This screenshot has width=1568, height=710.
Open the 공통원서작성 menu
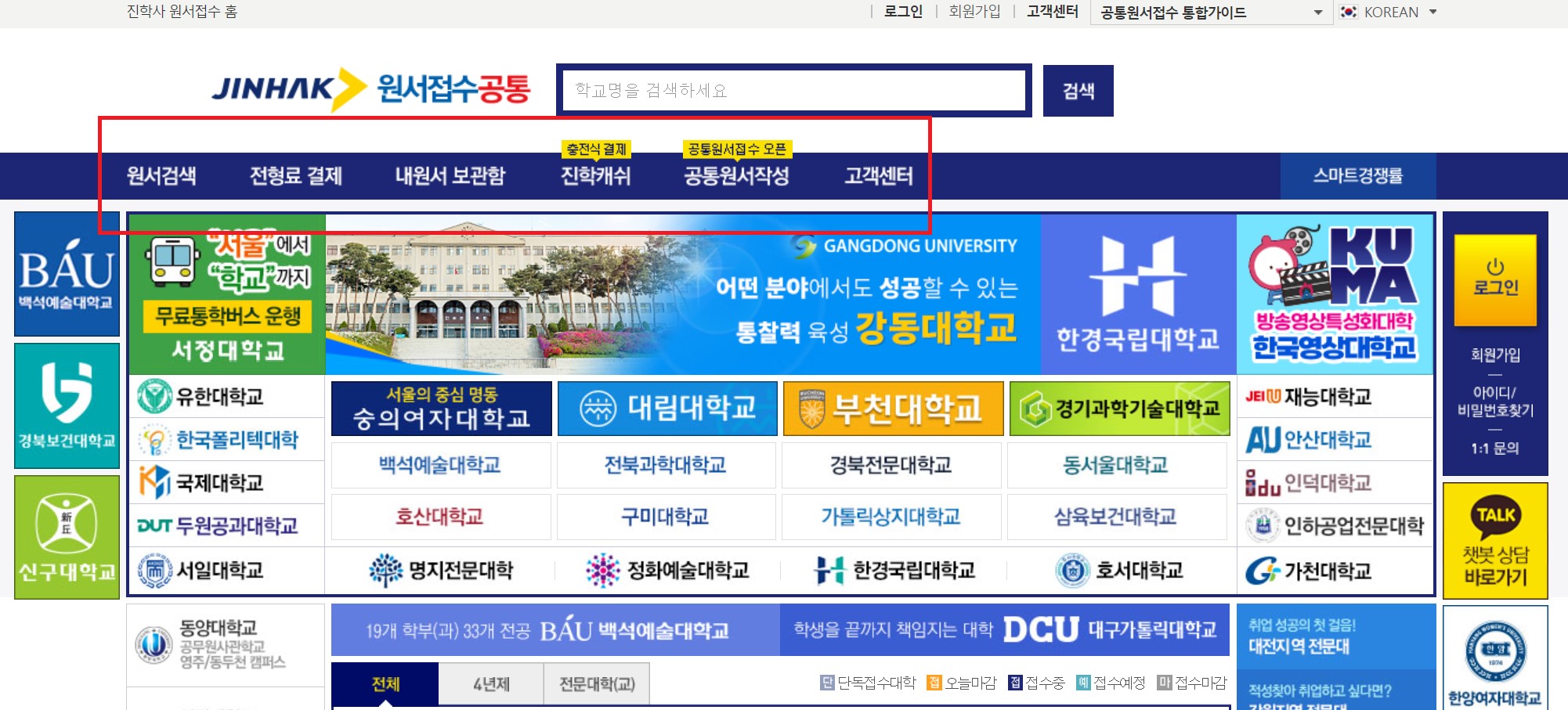(736, 176)
